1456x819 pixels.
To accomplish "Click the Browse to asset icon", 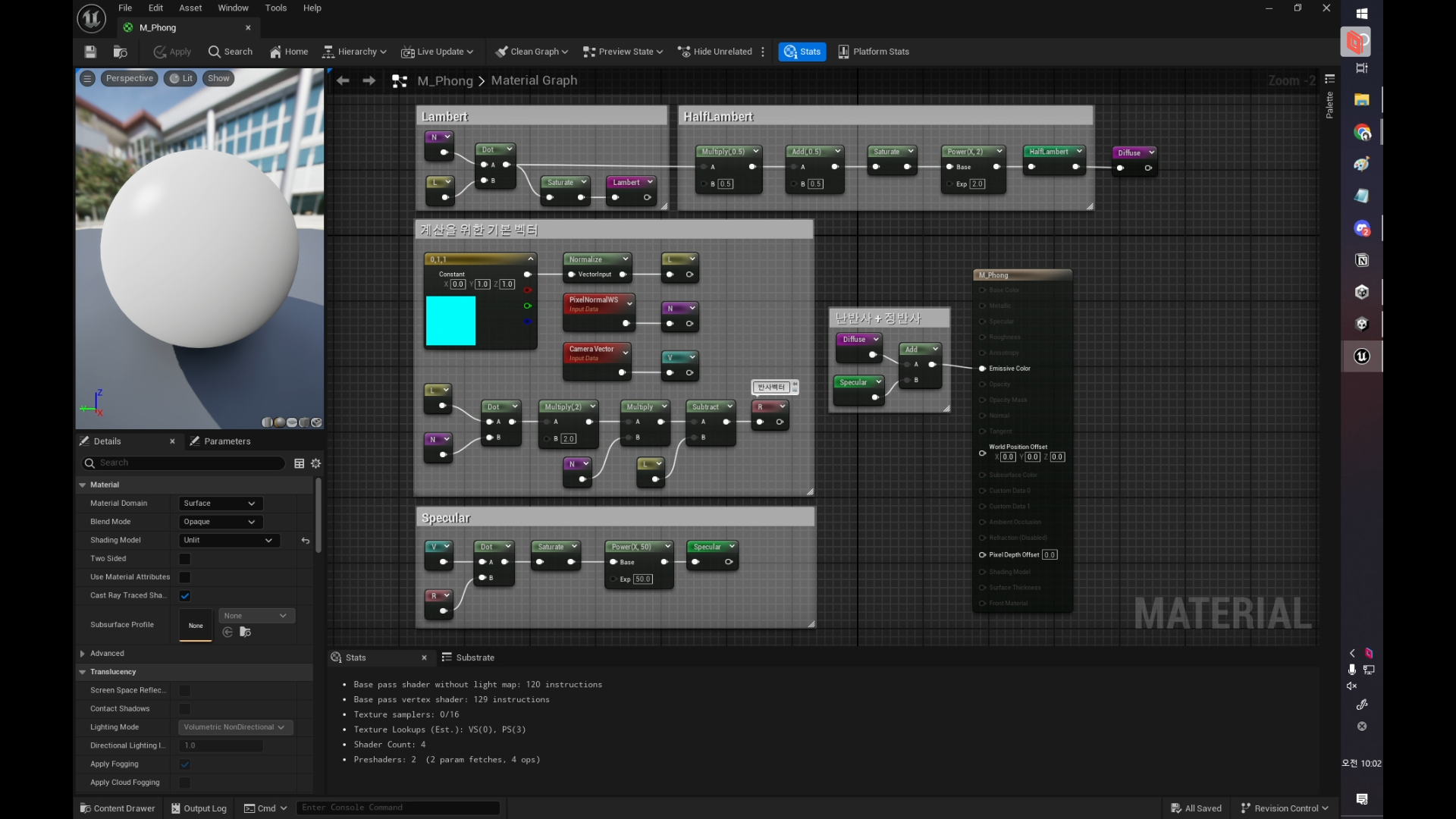I will tap(120, 52).
